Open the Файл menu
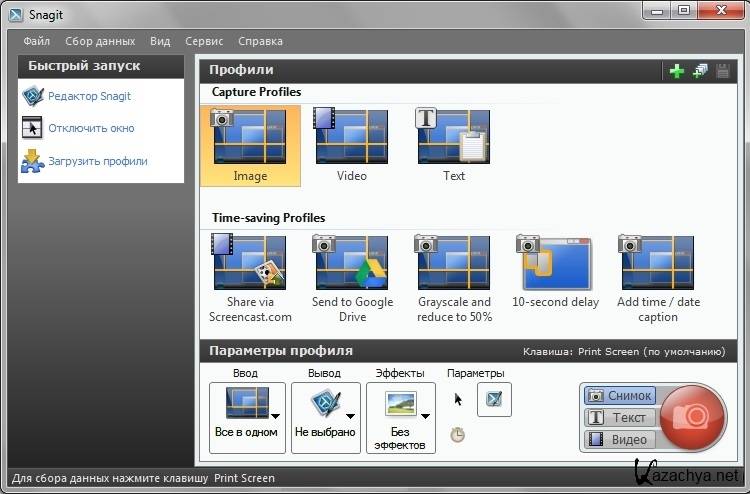The width and height of the screenshot is (750, 494). [36, 41]
